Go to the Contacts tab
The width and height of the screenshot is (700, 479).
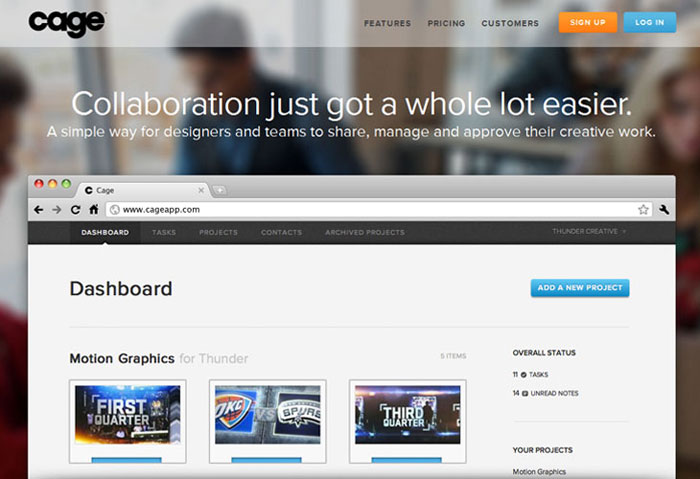[281, 233]
